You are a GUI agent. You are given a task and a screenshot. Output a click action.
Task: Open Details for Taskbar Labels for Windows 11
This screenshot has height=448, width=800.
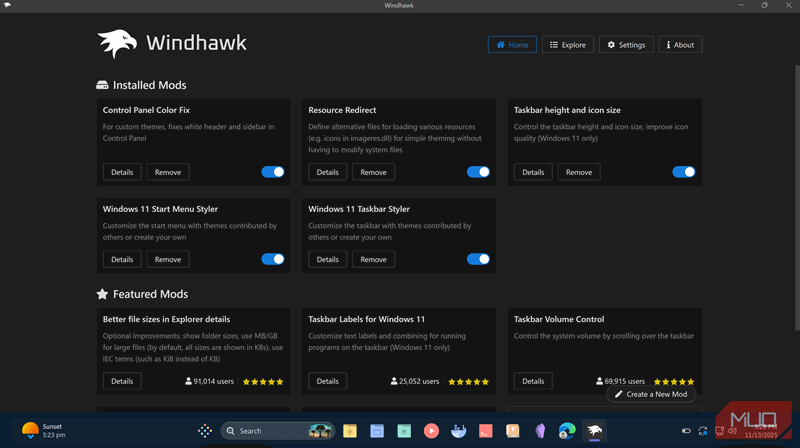tap(328, 381)
